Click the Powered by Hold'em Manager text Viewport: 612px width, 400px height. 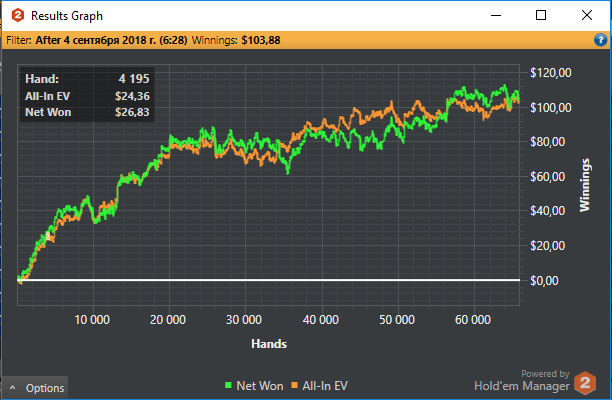point(522,380)
